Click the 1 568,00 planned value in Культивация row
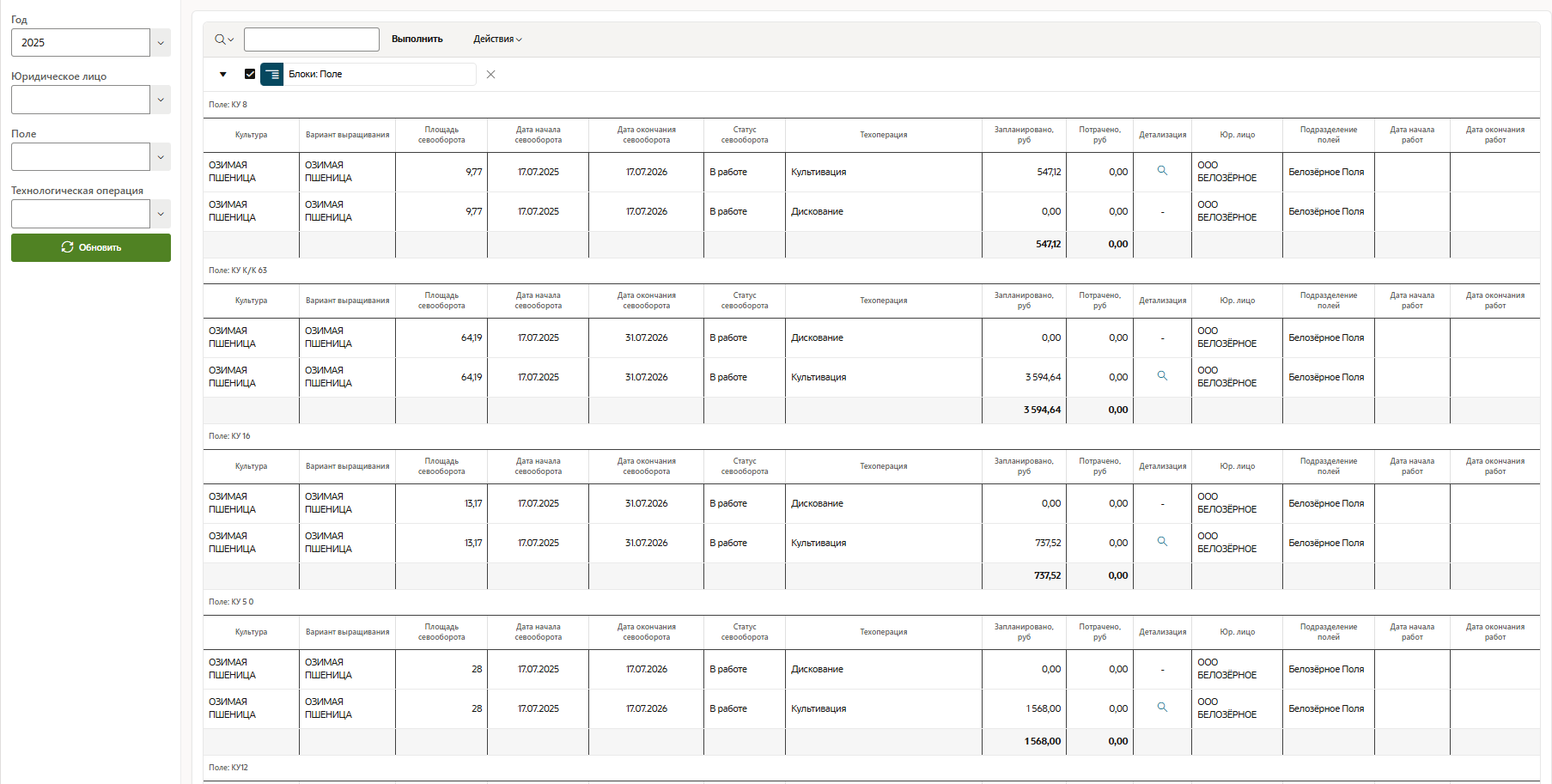The height and width of the screenshot is (784, 1552). [1044, 708]
